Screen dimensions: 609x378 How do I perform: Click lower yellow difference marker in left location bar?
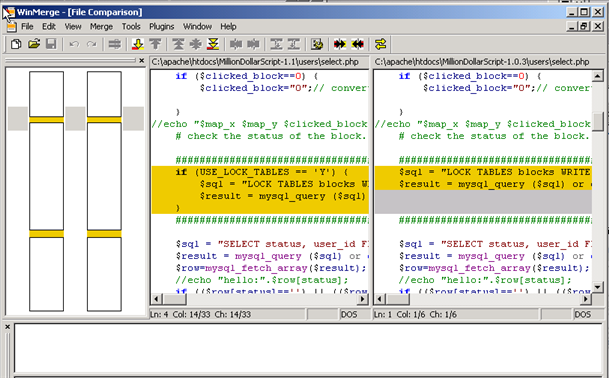click(47, 234)
